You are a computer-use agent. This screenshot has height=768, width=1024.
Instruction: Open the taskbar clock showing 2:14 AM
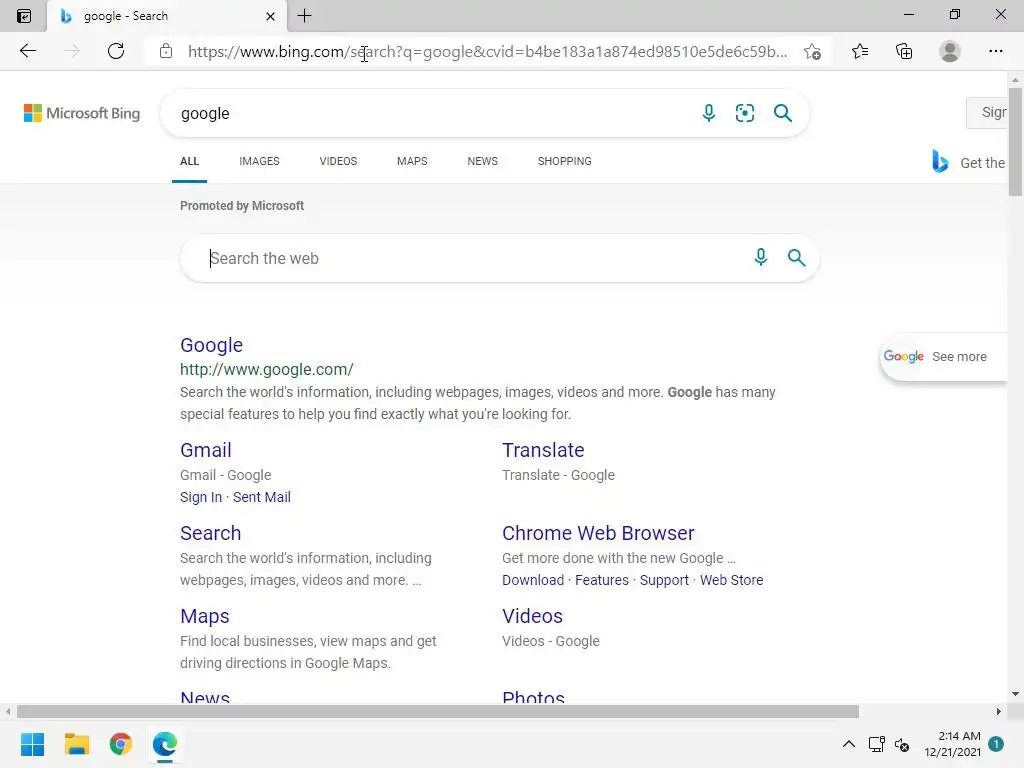[952, 744]
